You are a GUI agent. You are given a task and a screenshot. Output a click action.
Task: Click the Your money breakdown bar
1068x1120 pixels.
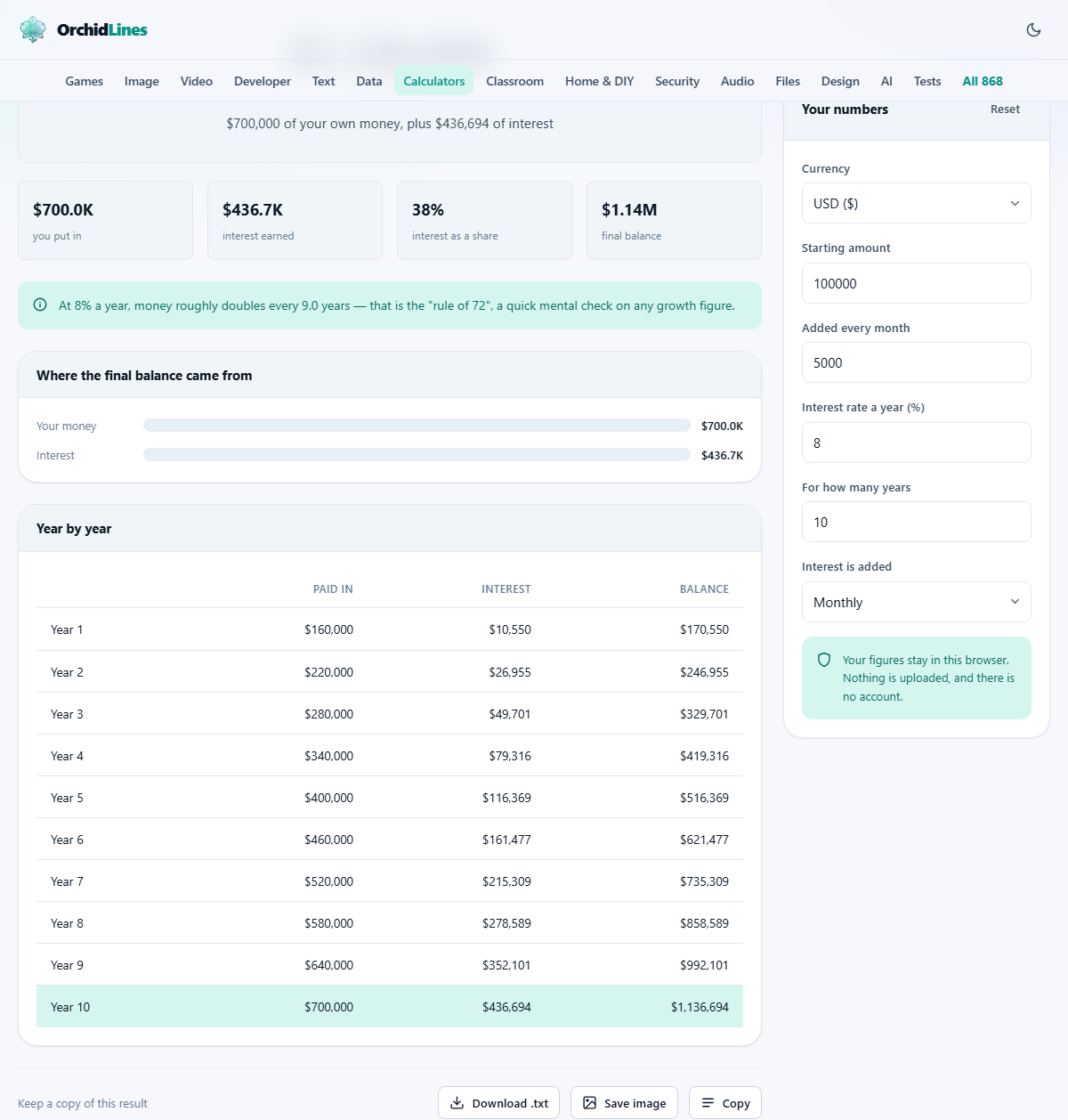[x=417, y=426]
